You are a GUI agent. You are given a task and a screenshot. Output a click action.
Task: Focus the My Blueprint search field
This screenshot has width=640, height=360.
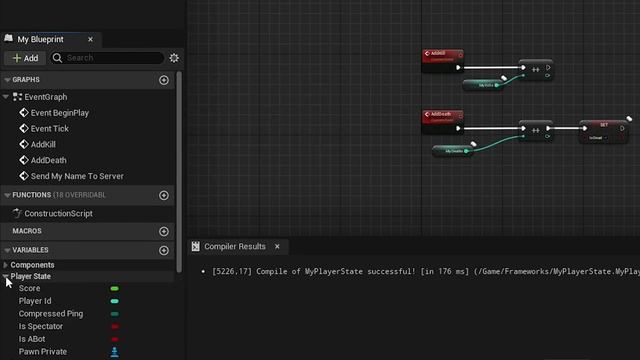[107, 58]
